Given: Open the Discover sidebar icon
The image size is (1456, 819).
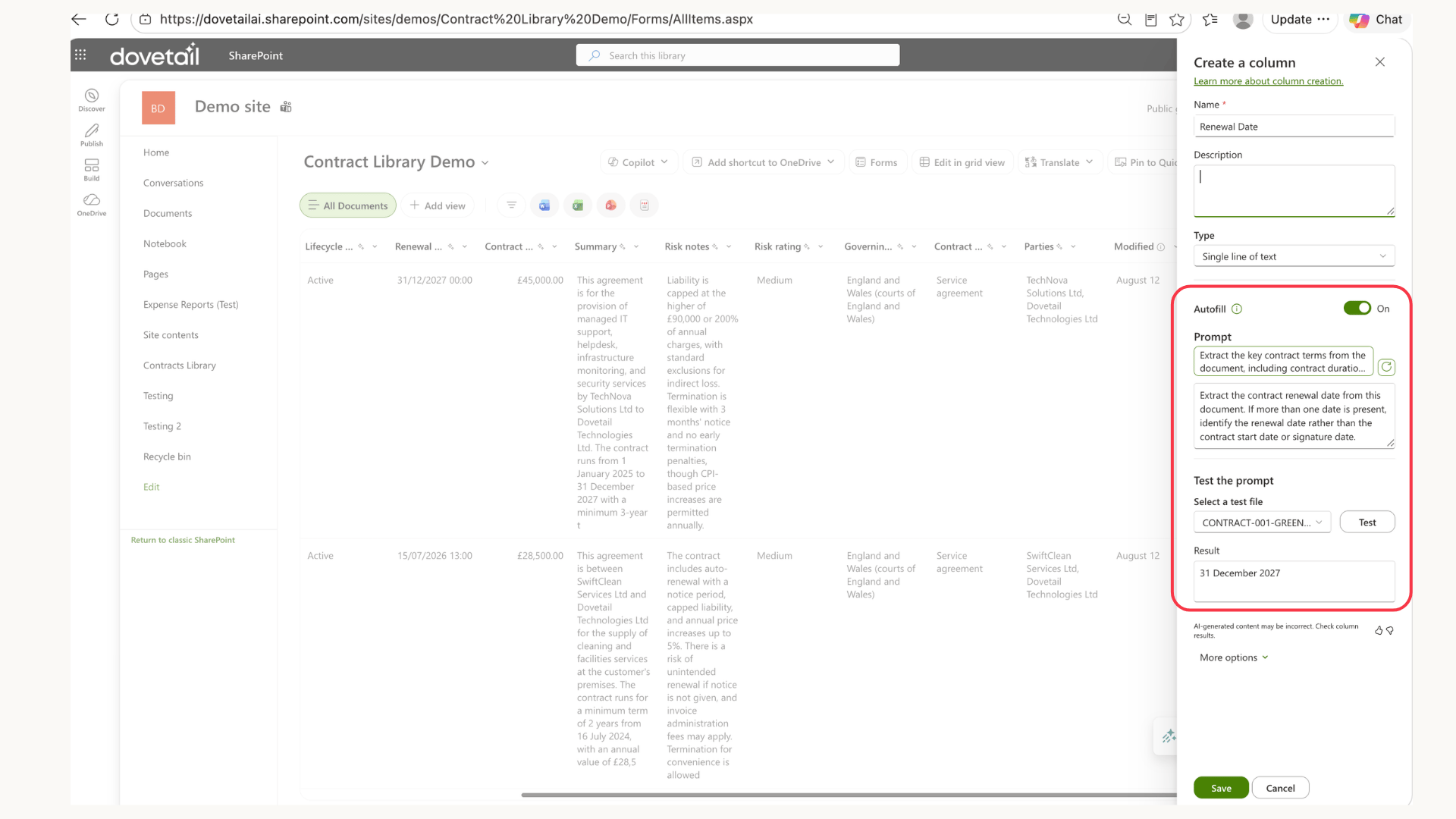Looking at the screenshot, I should 92,99.
